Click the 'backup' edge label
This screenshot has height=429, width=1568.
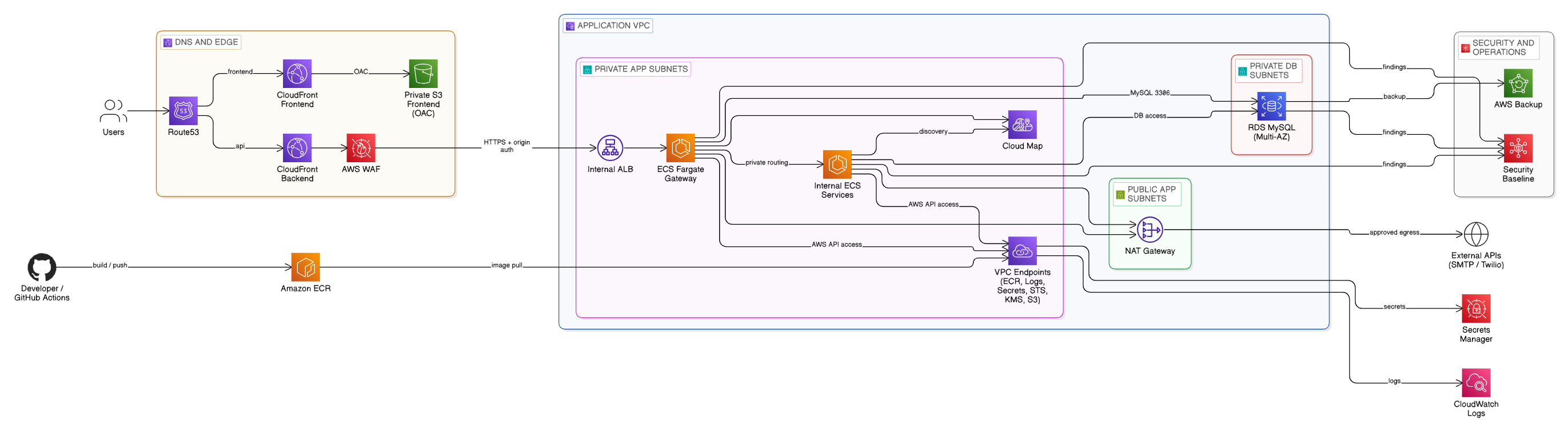click(x=1394, y=97)
